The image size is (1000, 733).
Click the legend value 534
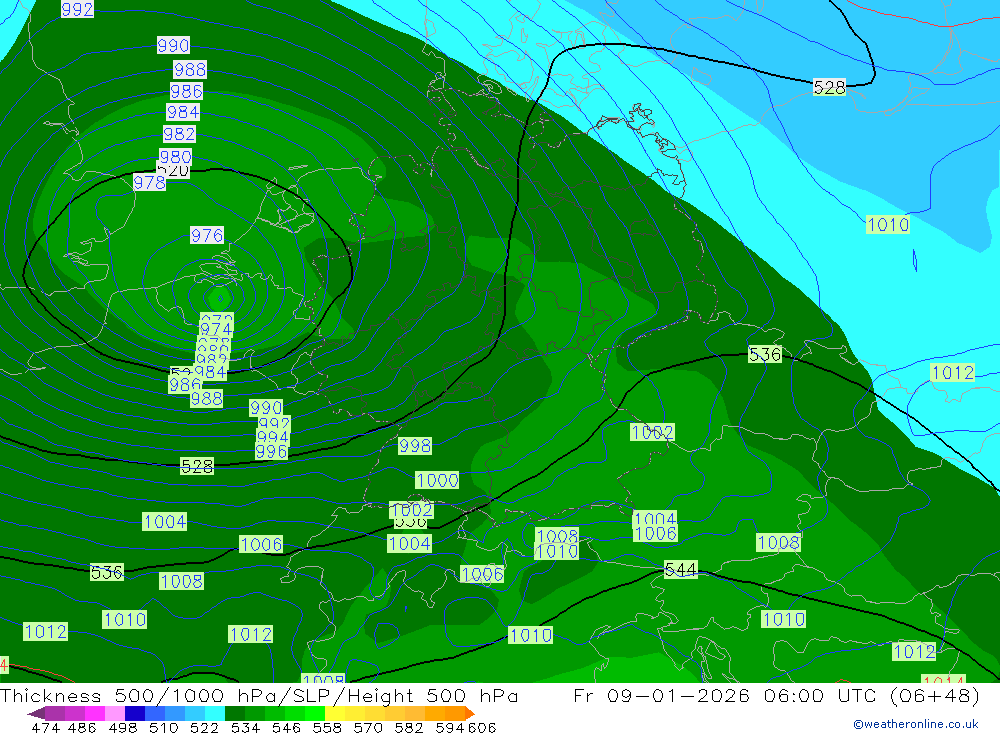coord(245,727)
